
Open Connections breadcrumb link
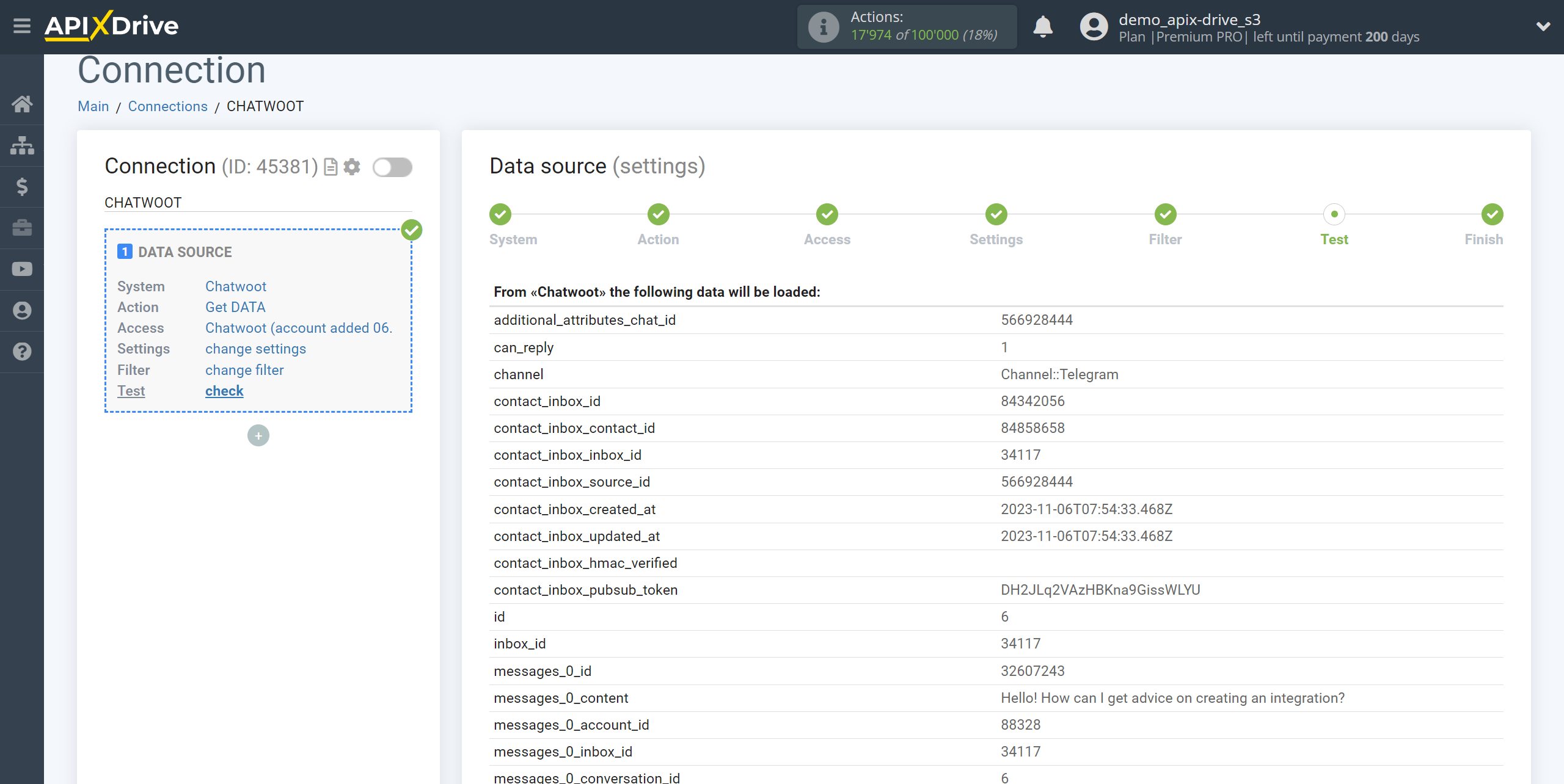[168, 106]
